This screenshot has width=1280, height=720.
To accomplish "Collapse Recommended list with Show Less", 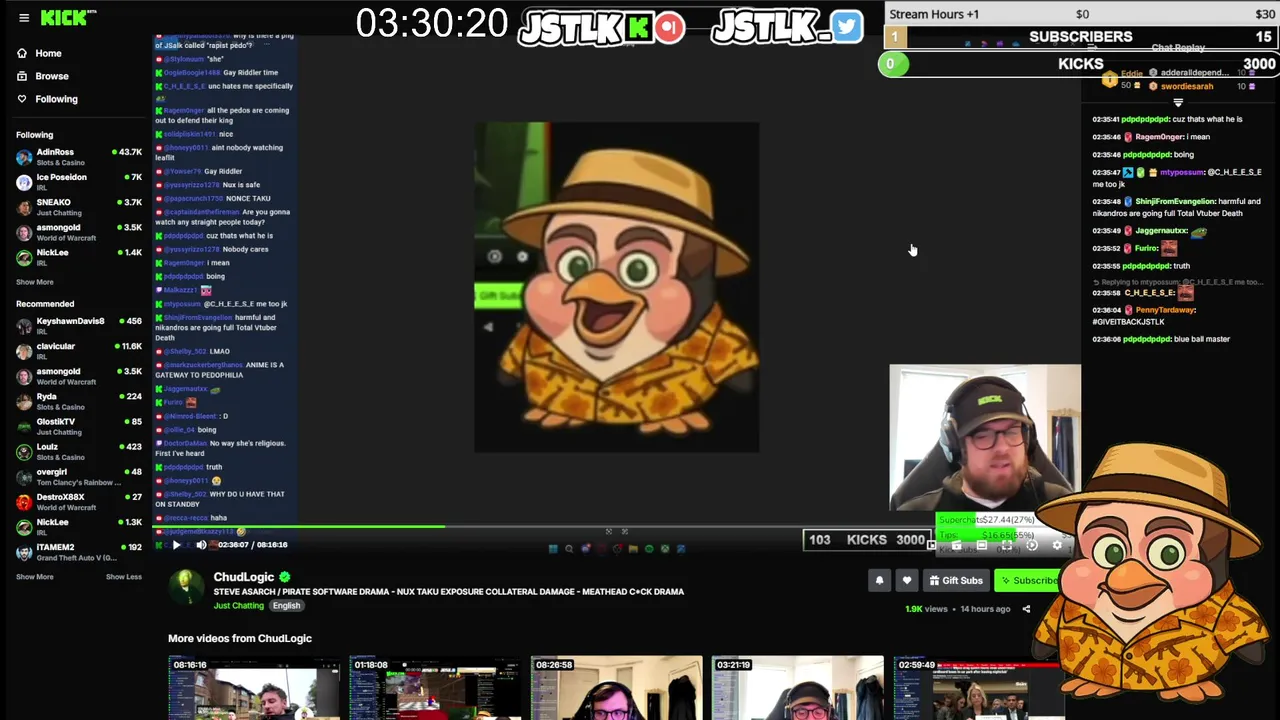I will 124,577.
